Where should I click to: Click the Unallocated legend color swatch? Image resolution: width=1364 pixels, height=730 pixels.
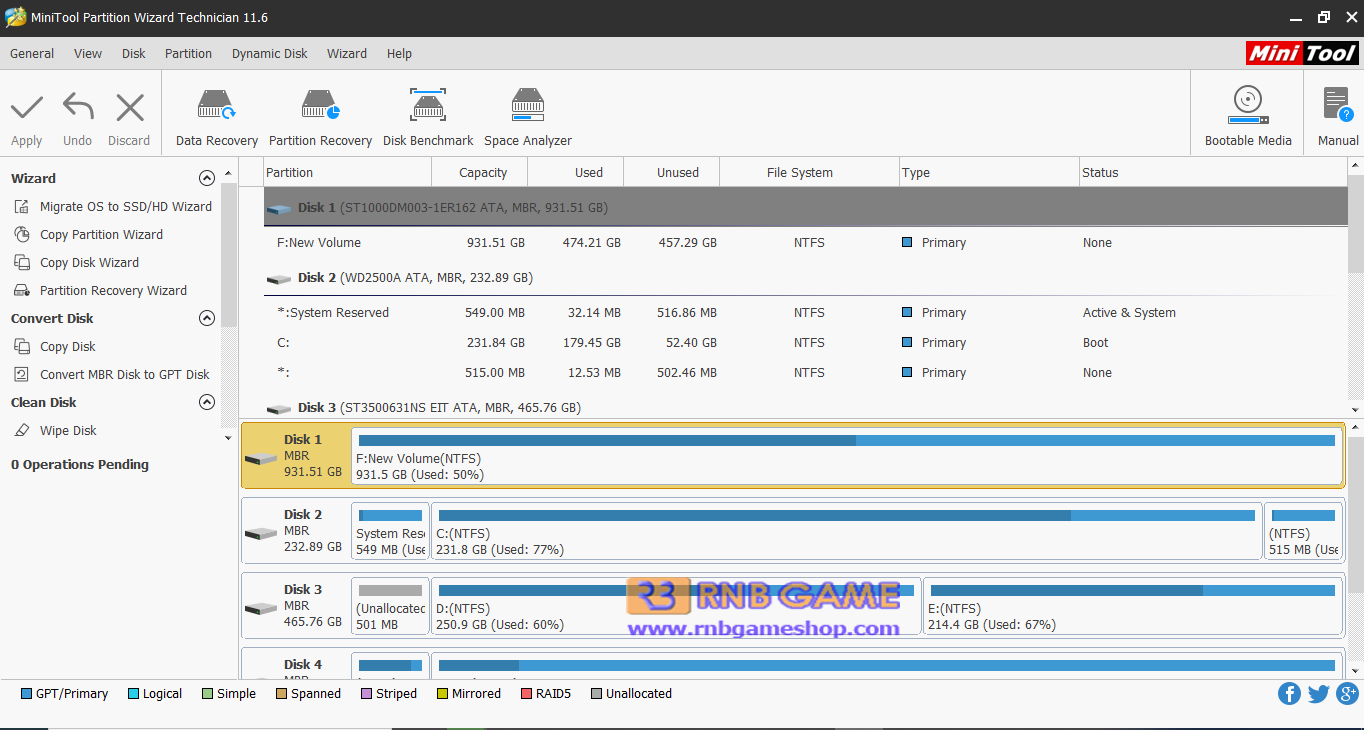click(x=597, y=694)
